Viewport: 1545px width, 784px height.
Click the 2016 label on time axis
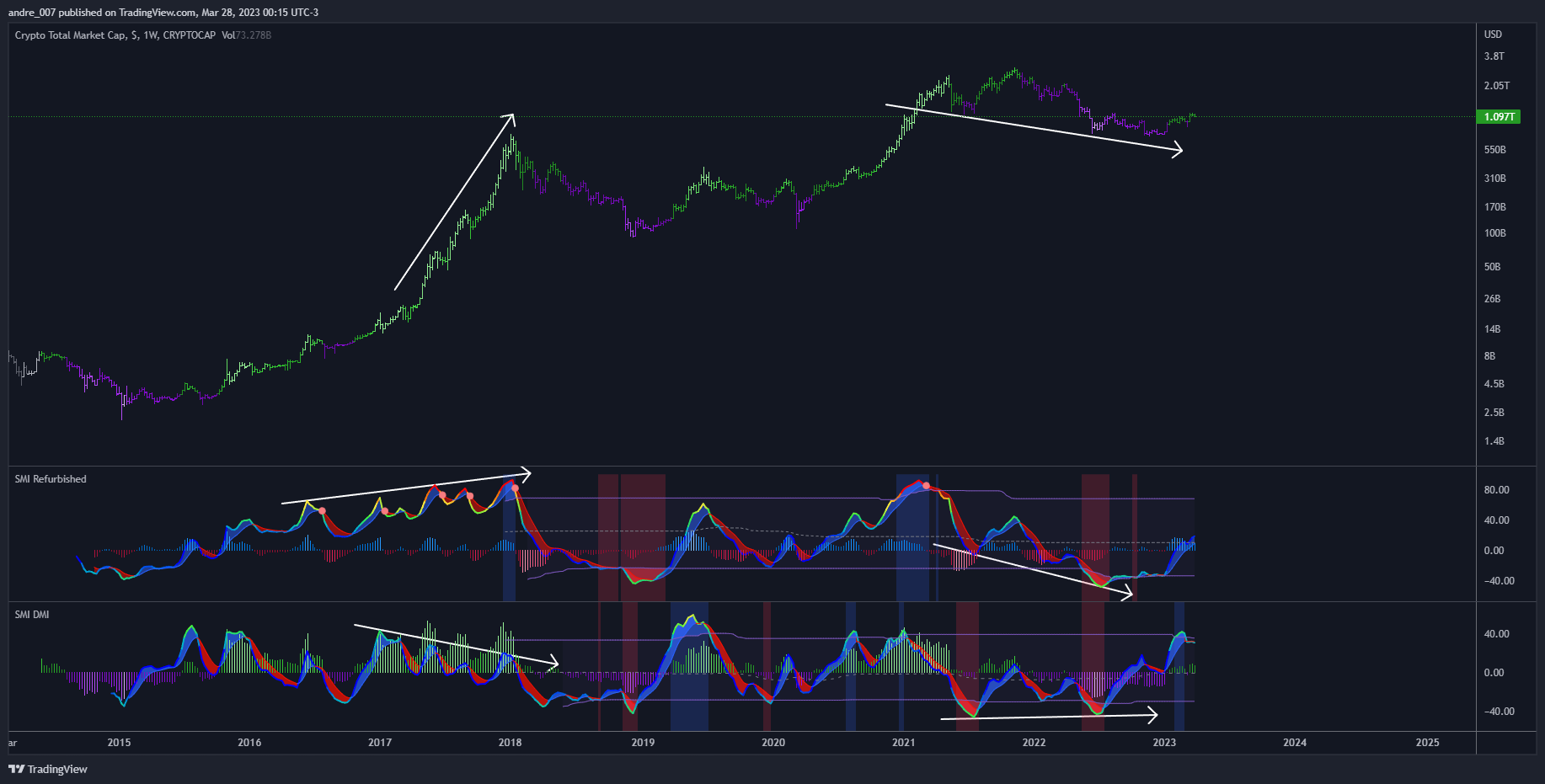click(x=249, y=743)
